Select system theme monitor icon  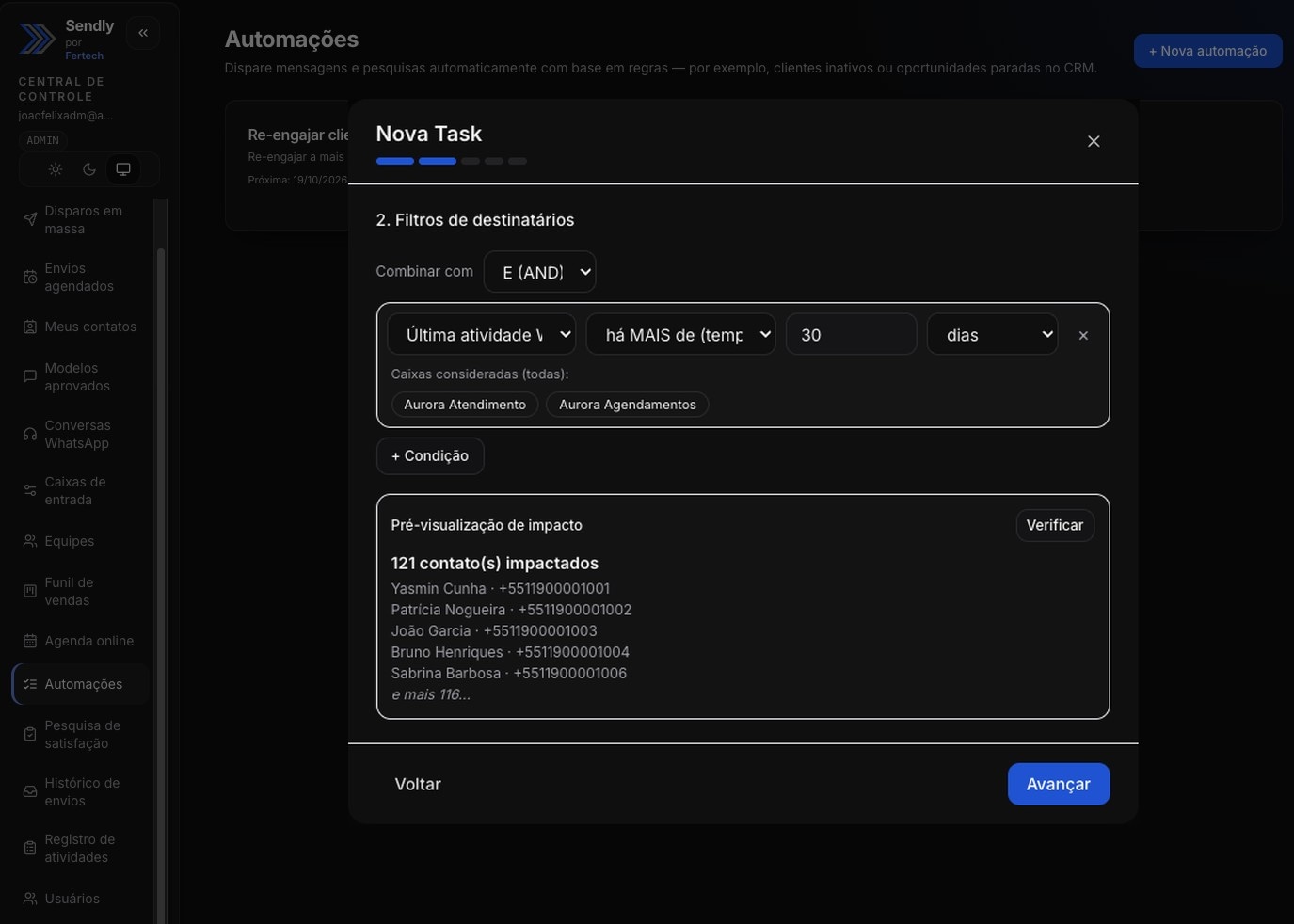123,169
